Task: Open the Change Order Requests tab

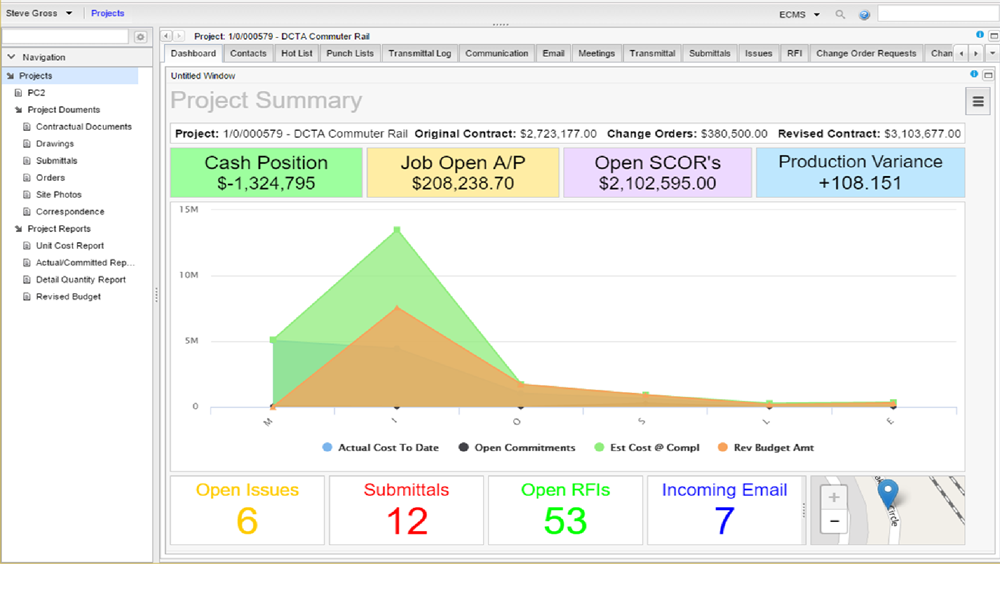Action: tap(866, 53)
